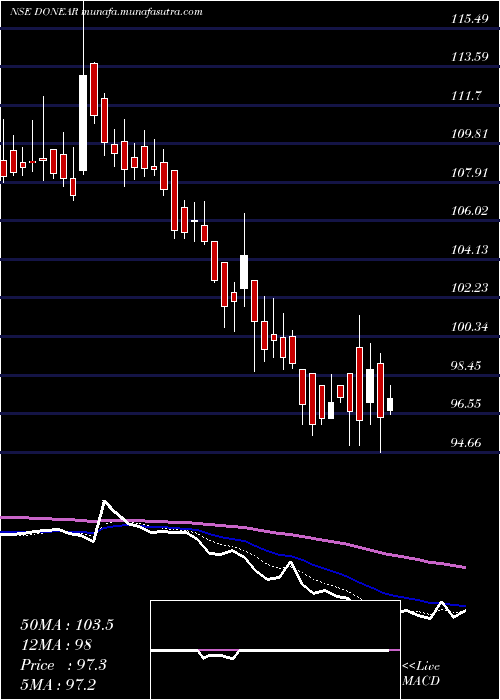Select the 113.59 price axis label

[469, 57]
